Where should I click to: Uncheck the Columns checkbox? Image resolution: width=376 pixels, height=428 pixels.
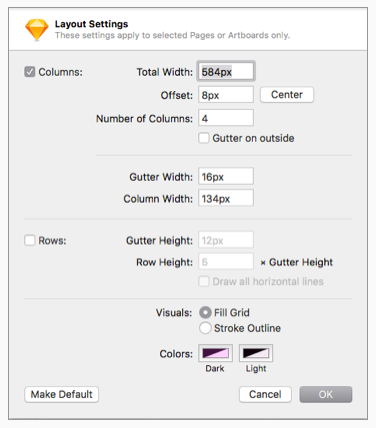tap(30, 72)
